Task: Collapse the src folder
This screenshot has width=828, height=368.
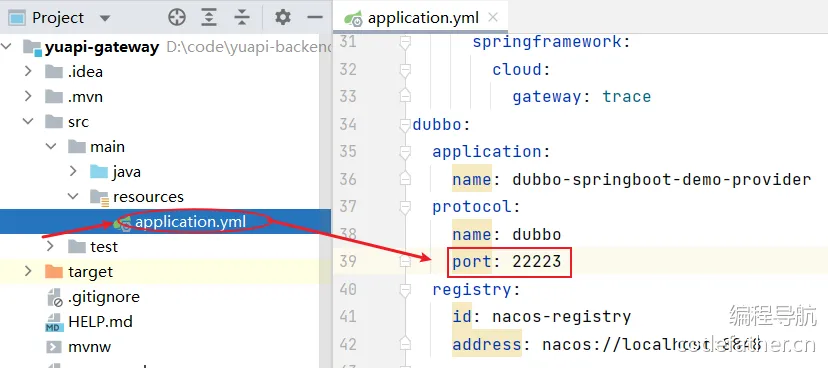Action: click(x=29, y=121)
